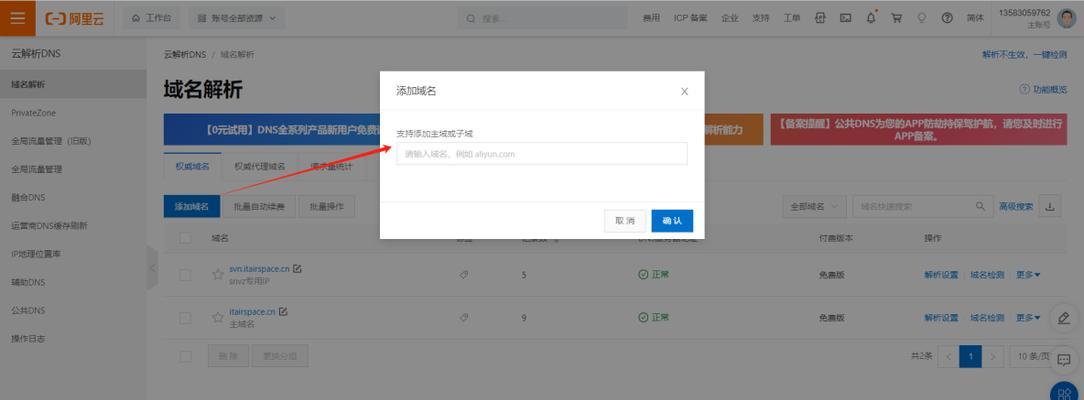Open 操作日志 in the sidebar

pyautogui.click(x=28, y=339)
